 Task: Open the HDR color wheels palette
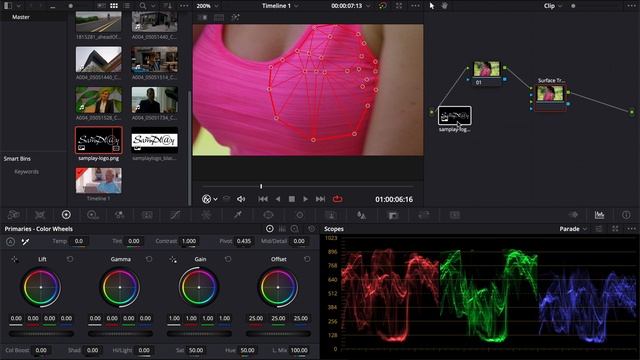pyautogui.click(x=92, y=215)
